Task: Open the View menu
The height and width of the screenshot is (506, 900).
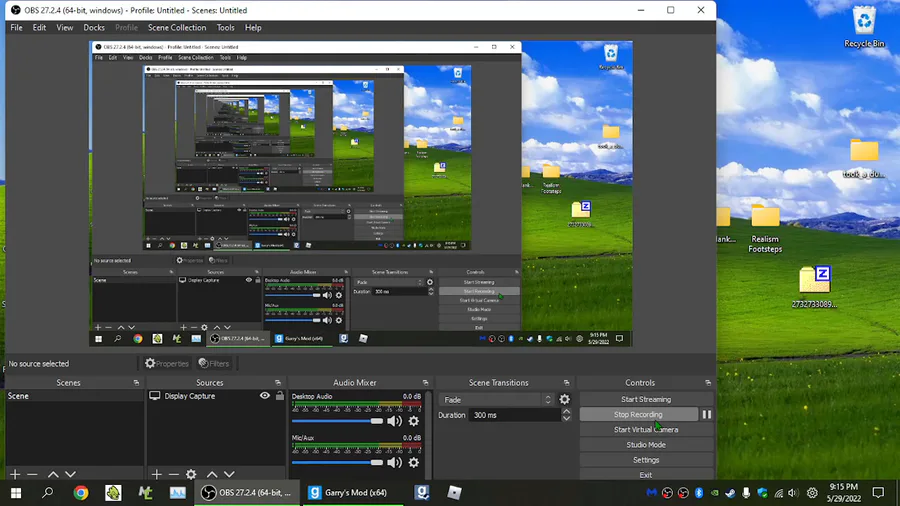Action: tap(64, 28)
